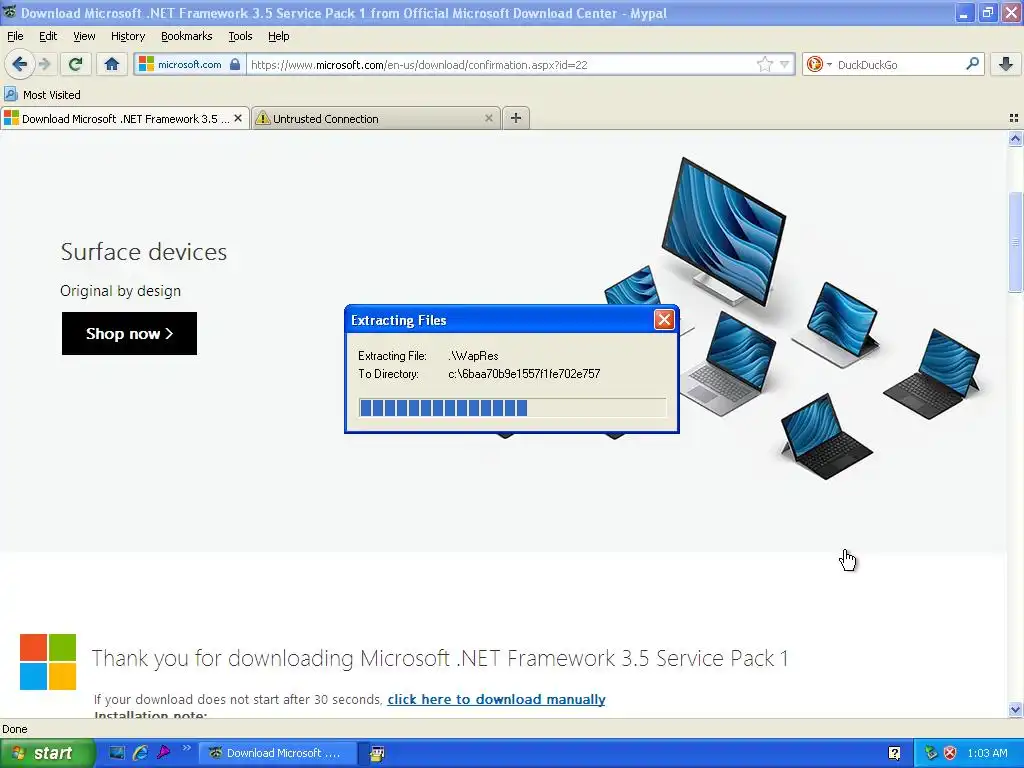Click the extracting file name .\WapRes
Image resolution: width=1024 pixels, height=768 pixels.
pyautogui.click(x=473, y=356)
